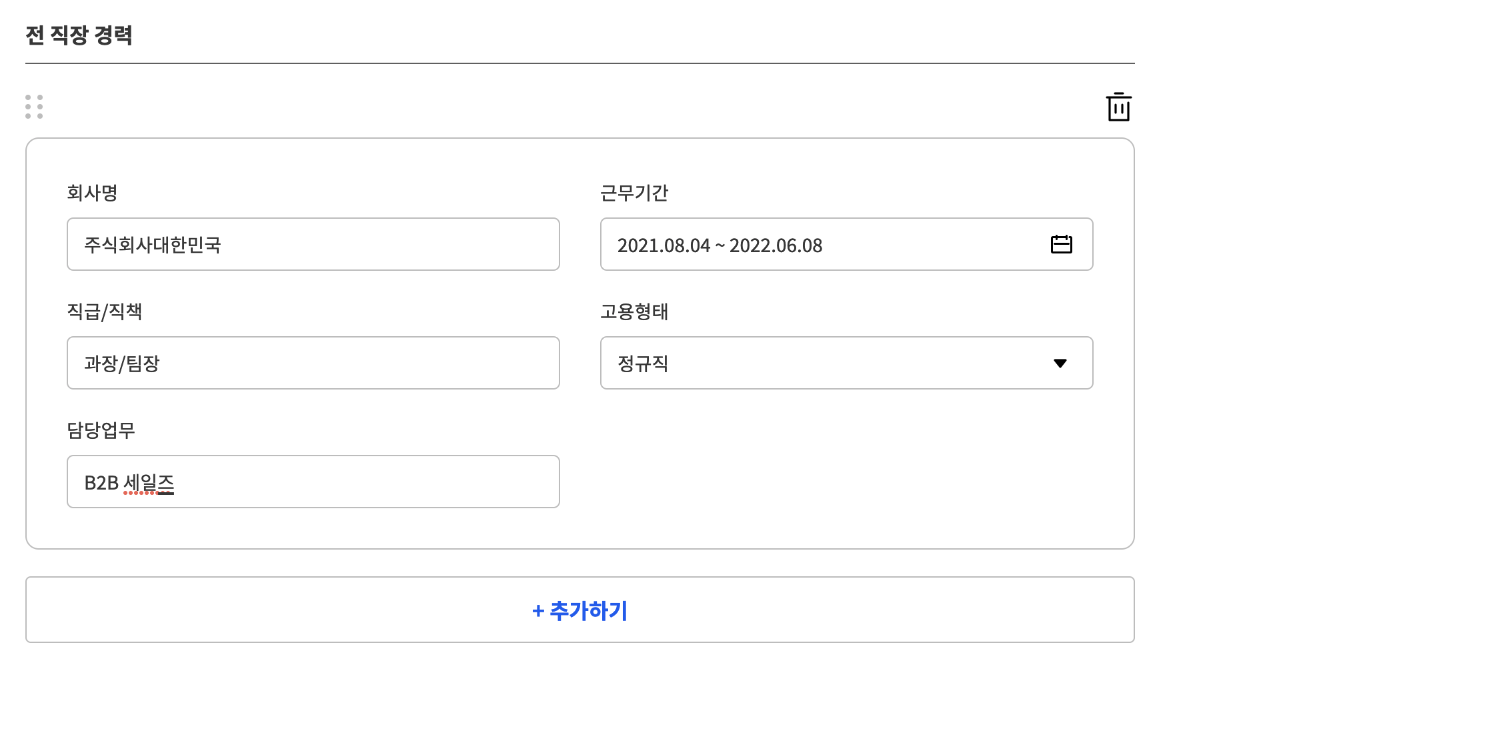Viewport: 1510px width, 736px height.
Task: Click the 직급/직책 label
Action: [105, 311]
